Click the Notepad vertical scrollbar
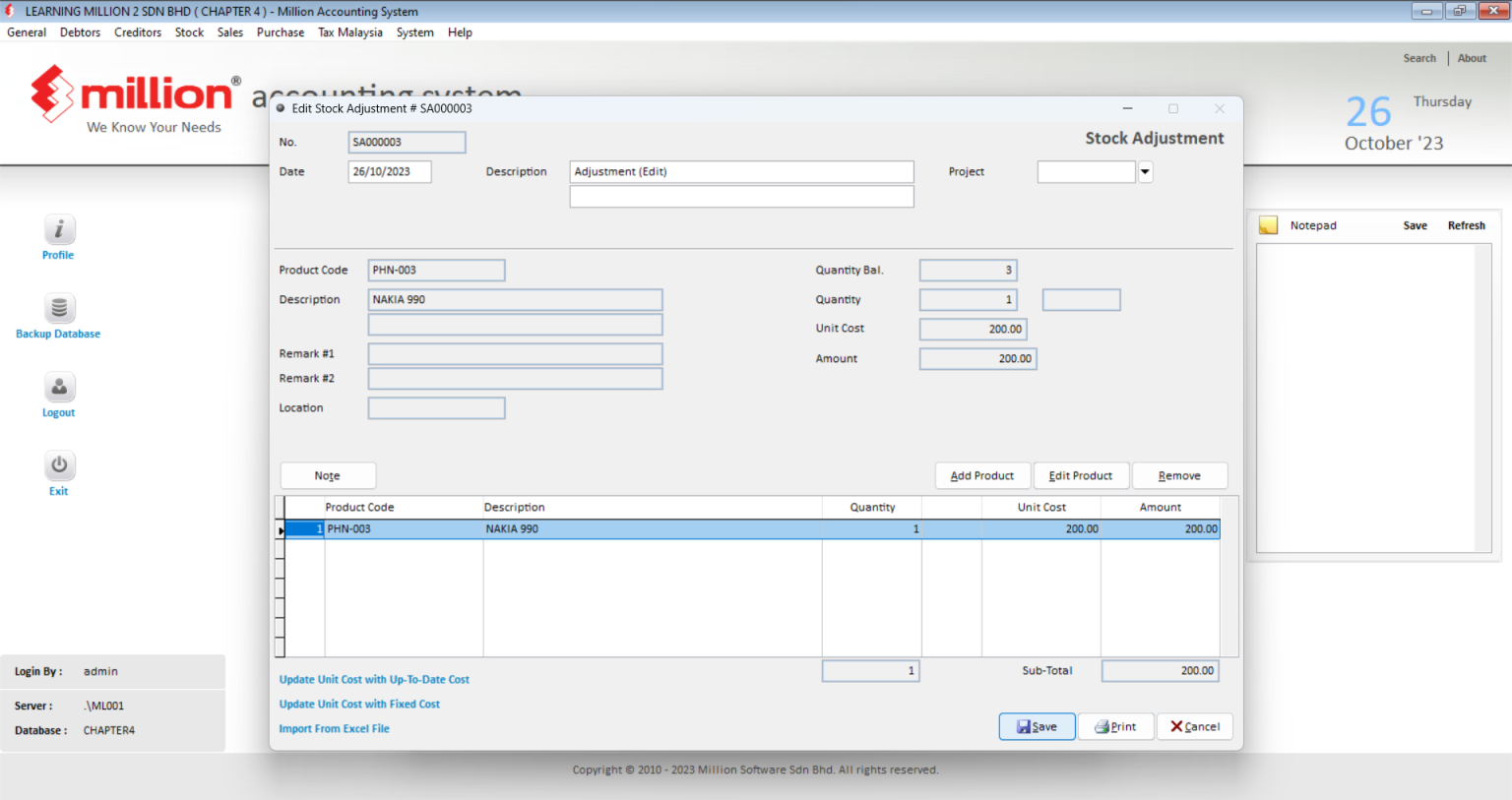Viewport: 1512px width, 800px height. click(x=1484, y=399)
